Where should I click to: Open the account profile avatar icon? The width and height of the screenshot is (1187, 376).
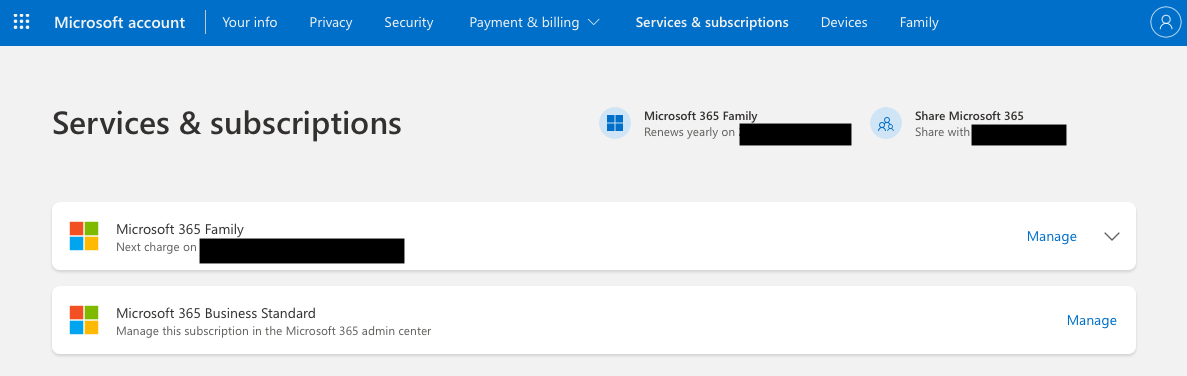(x=1165, y=23)
